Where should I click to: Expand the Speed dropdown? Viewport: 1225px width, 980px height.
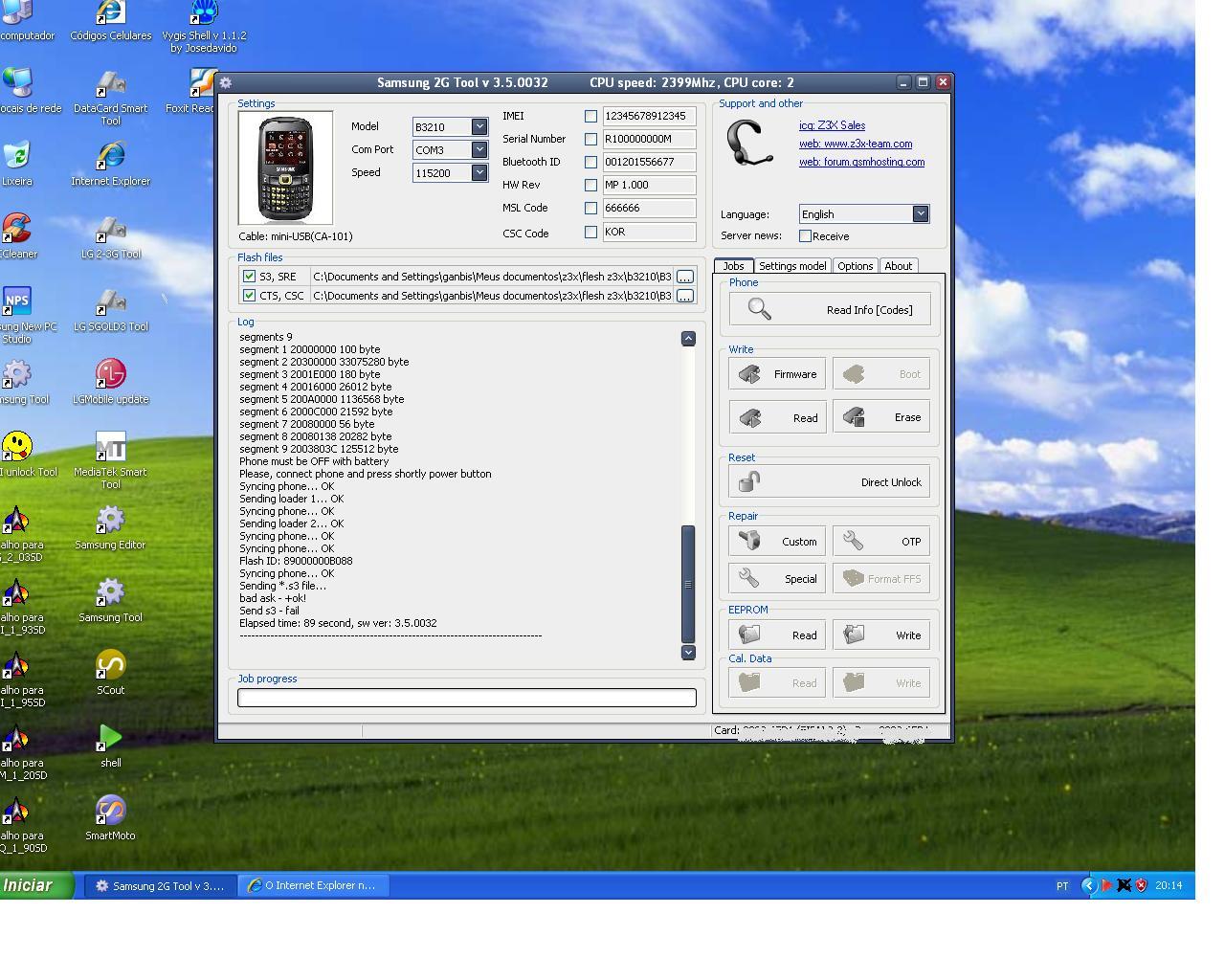[x=479, y=172]
